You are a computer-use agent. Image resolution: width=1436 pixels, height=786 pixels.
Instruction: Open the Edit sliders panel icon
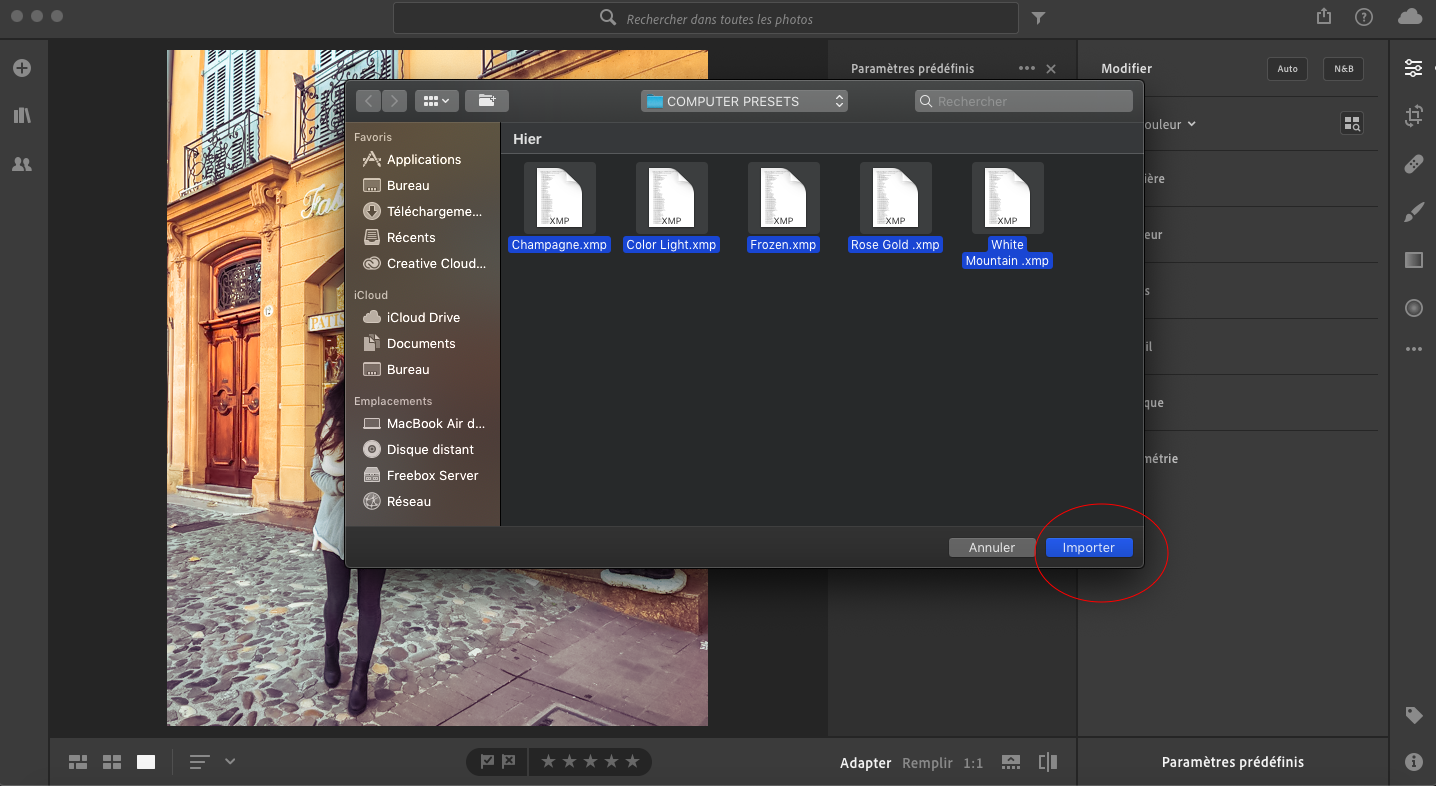pos(1413,68)
